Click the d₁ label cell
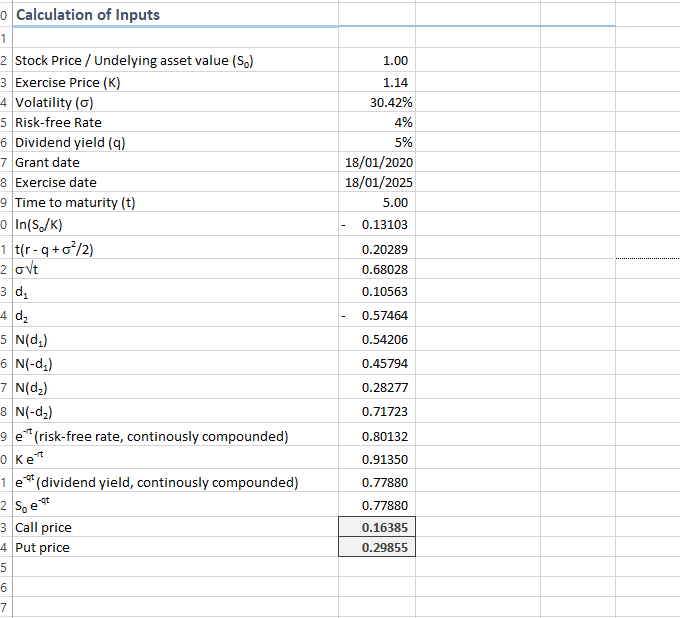The width and height of the screenshot is (680, 618). coord(176,291)
